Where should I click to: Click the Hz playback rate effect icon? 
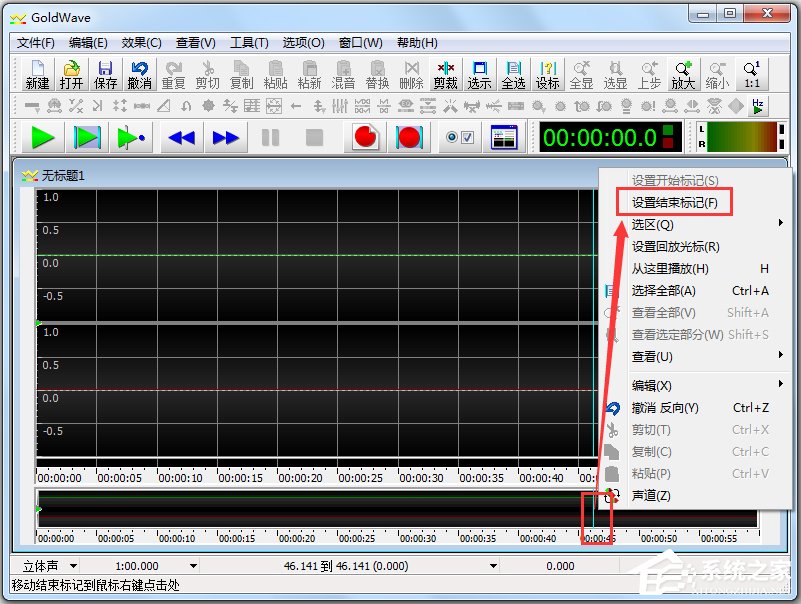(758, 106)
